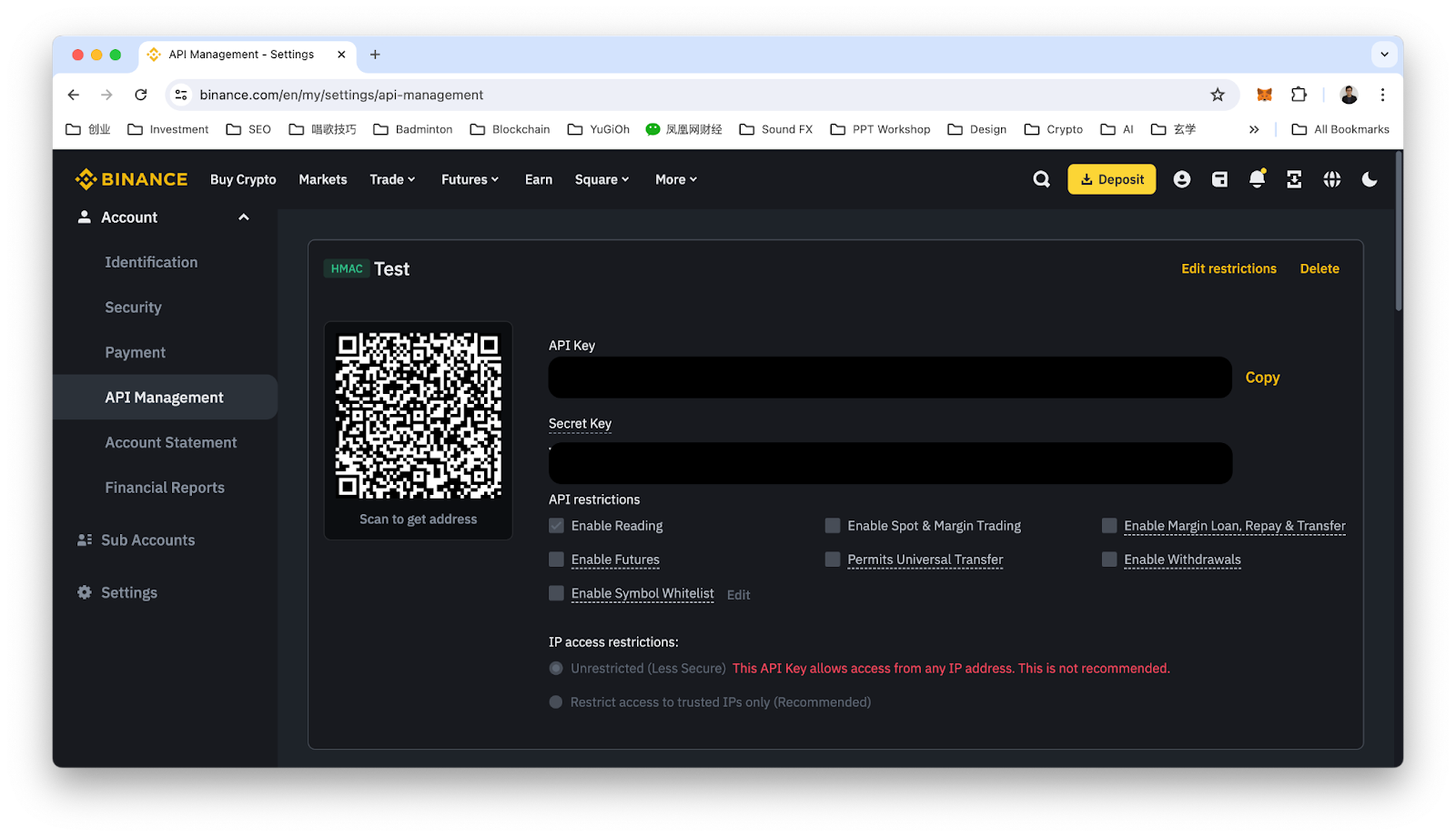
Task: Close the API Management browser tab
Action: pos(341,55)
